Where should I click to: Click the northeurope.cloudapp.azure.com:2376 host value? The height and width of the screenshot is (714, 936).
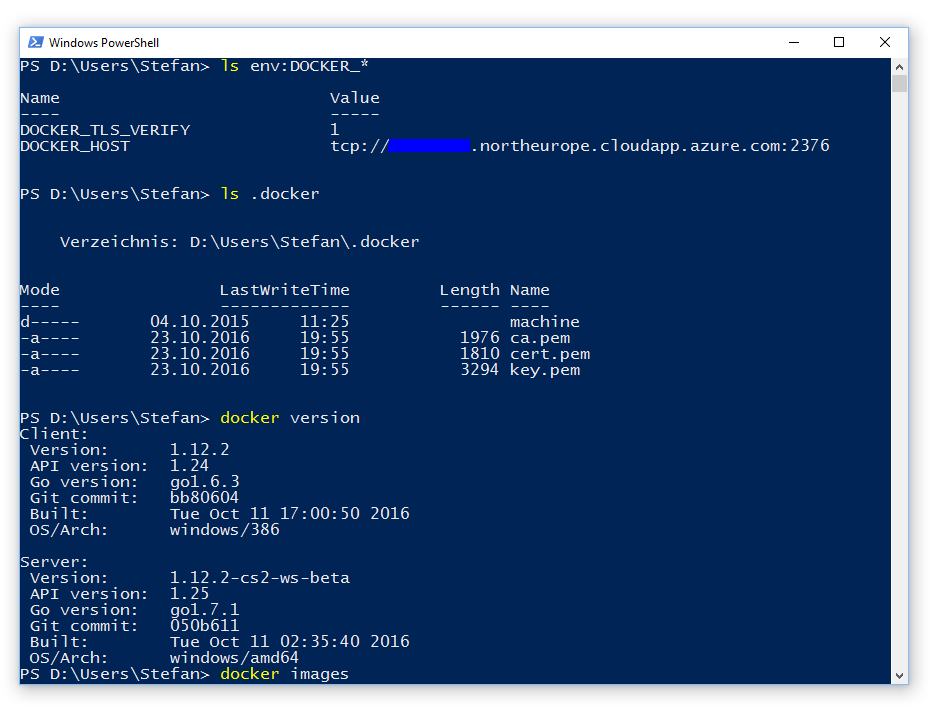pos(650,146)
